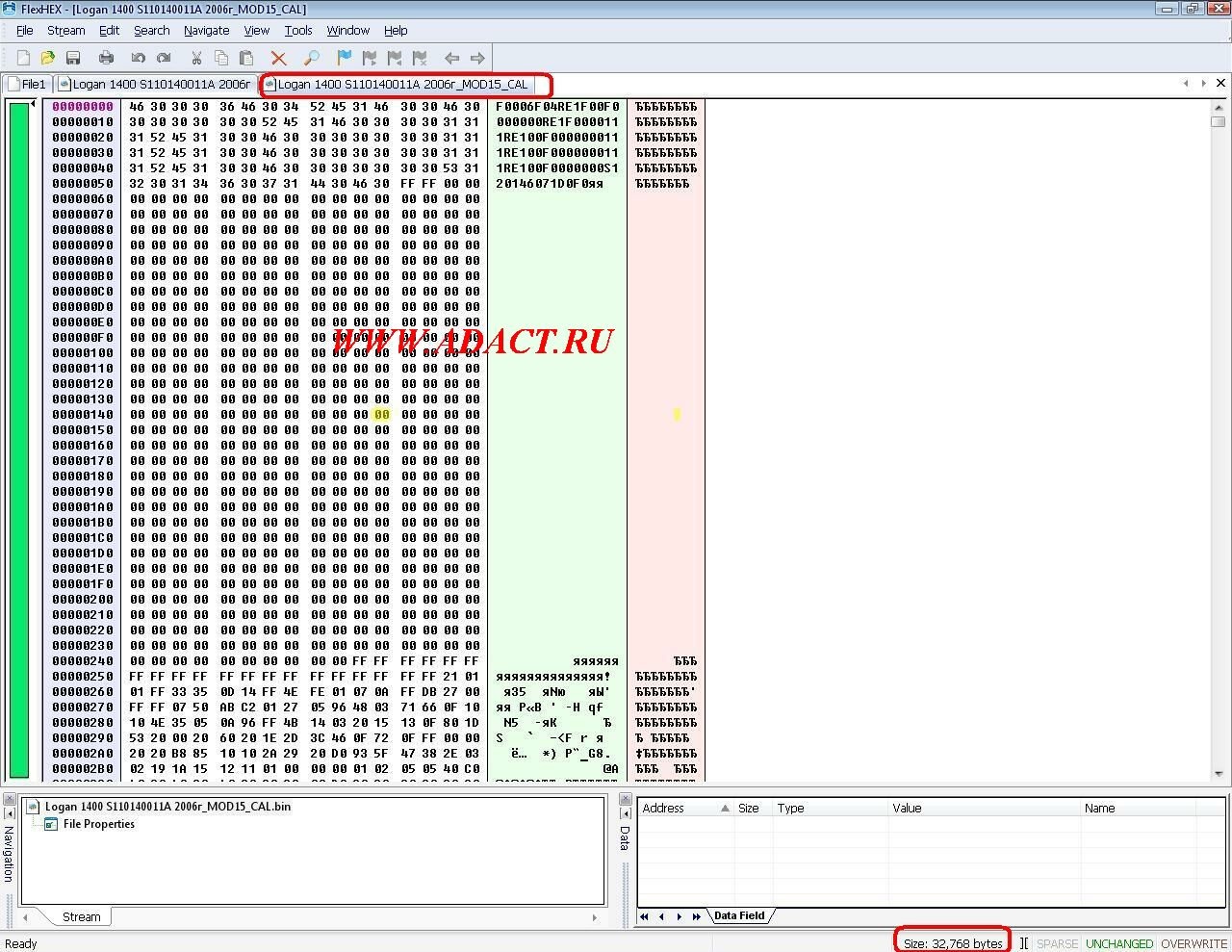
Task: Click the Navigate Forward arrow icon
Action: point(476,58)
